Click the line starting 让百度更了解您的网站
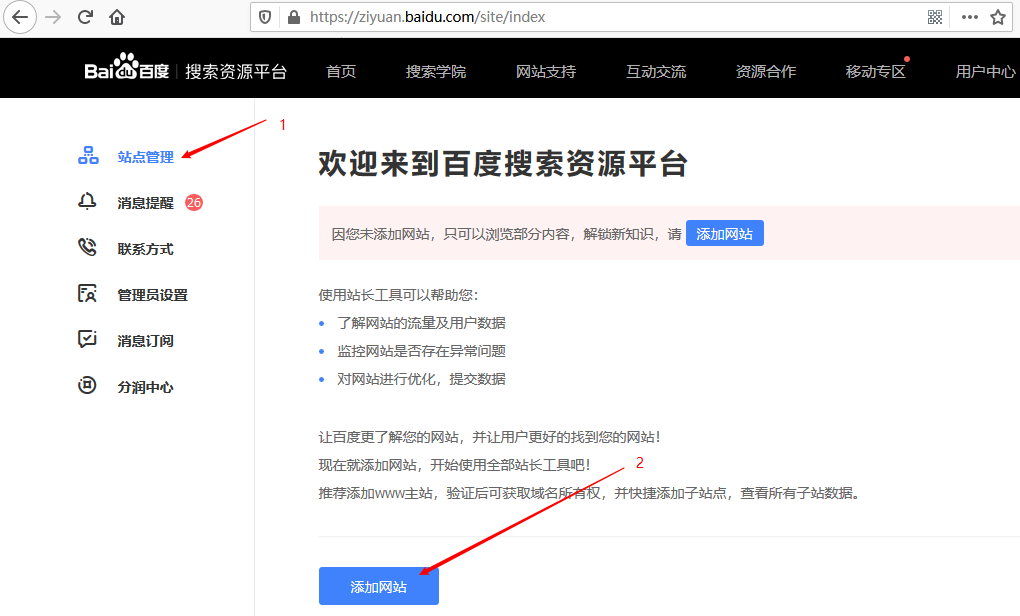 [490, 437]
